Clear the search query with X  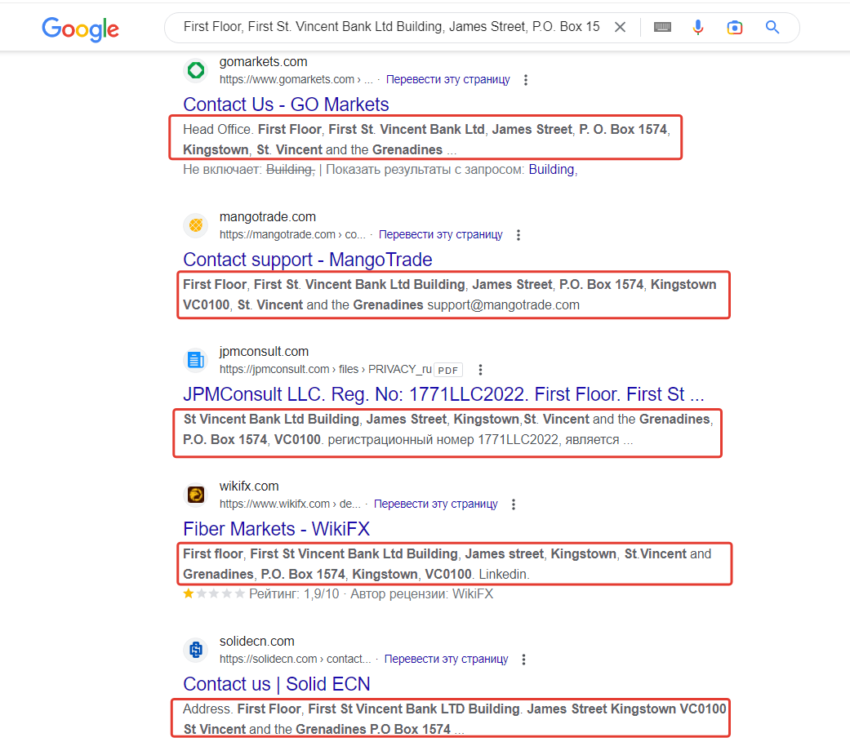pyautogui.click(x=620, y=27)
